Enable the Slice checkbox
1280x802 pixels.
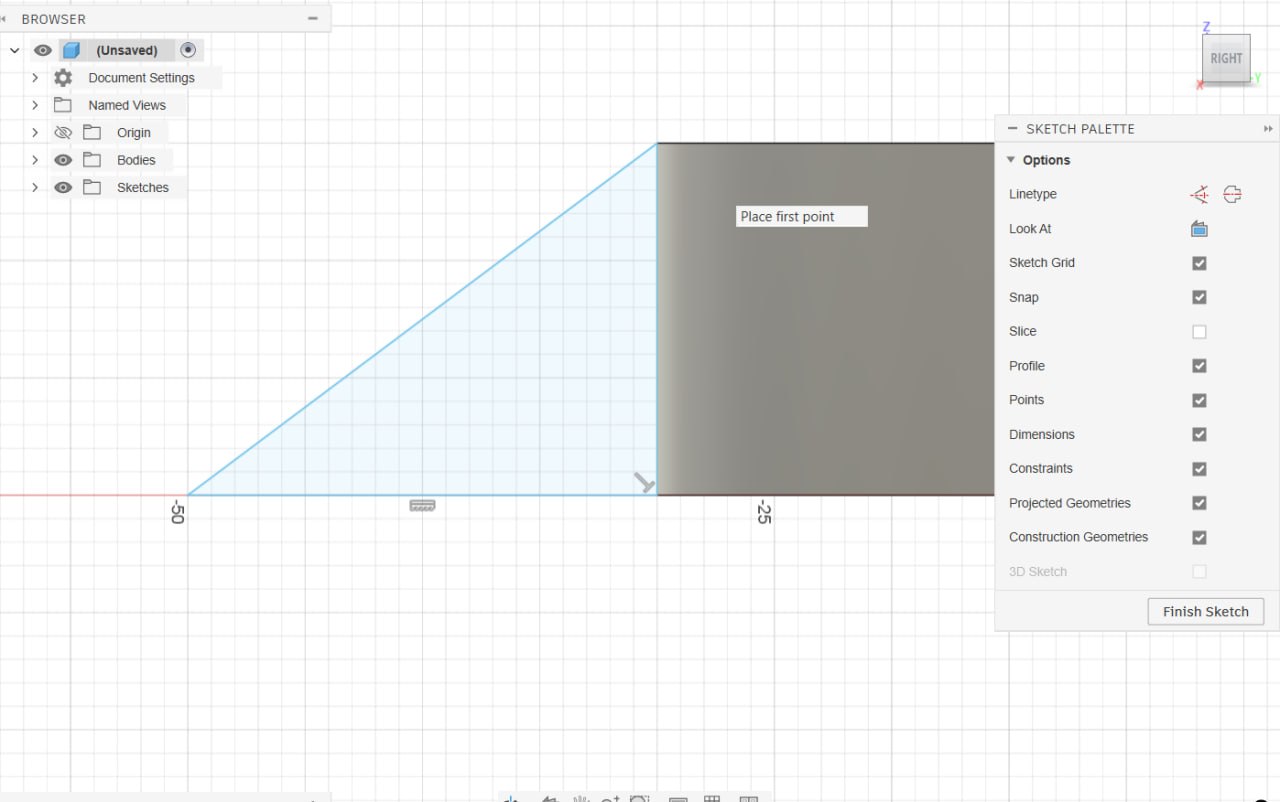pos(1199,332)
